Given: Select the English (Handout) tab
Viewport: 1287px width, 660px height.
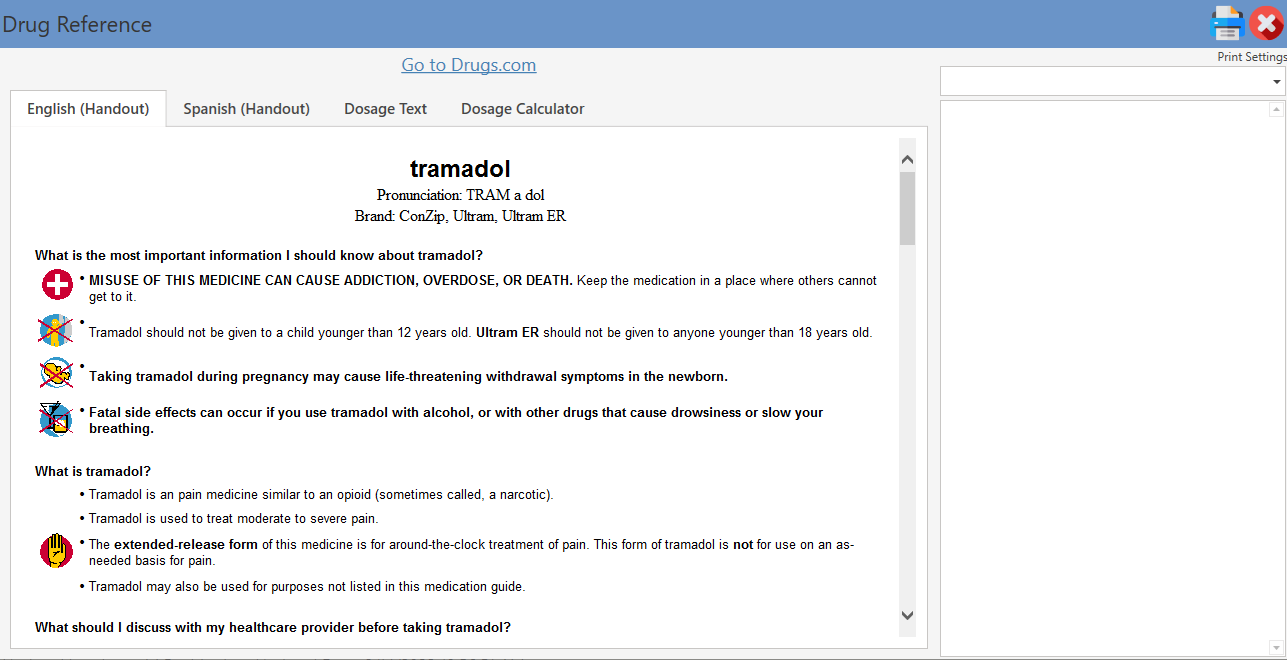Looking at the screenshot, I should tap(88, 108).
